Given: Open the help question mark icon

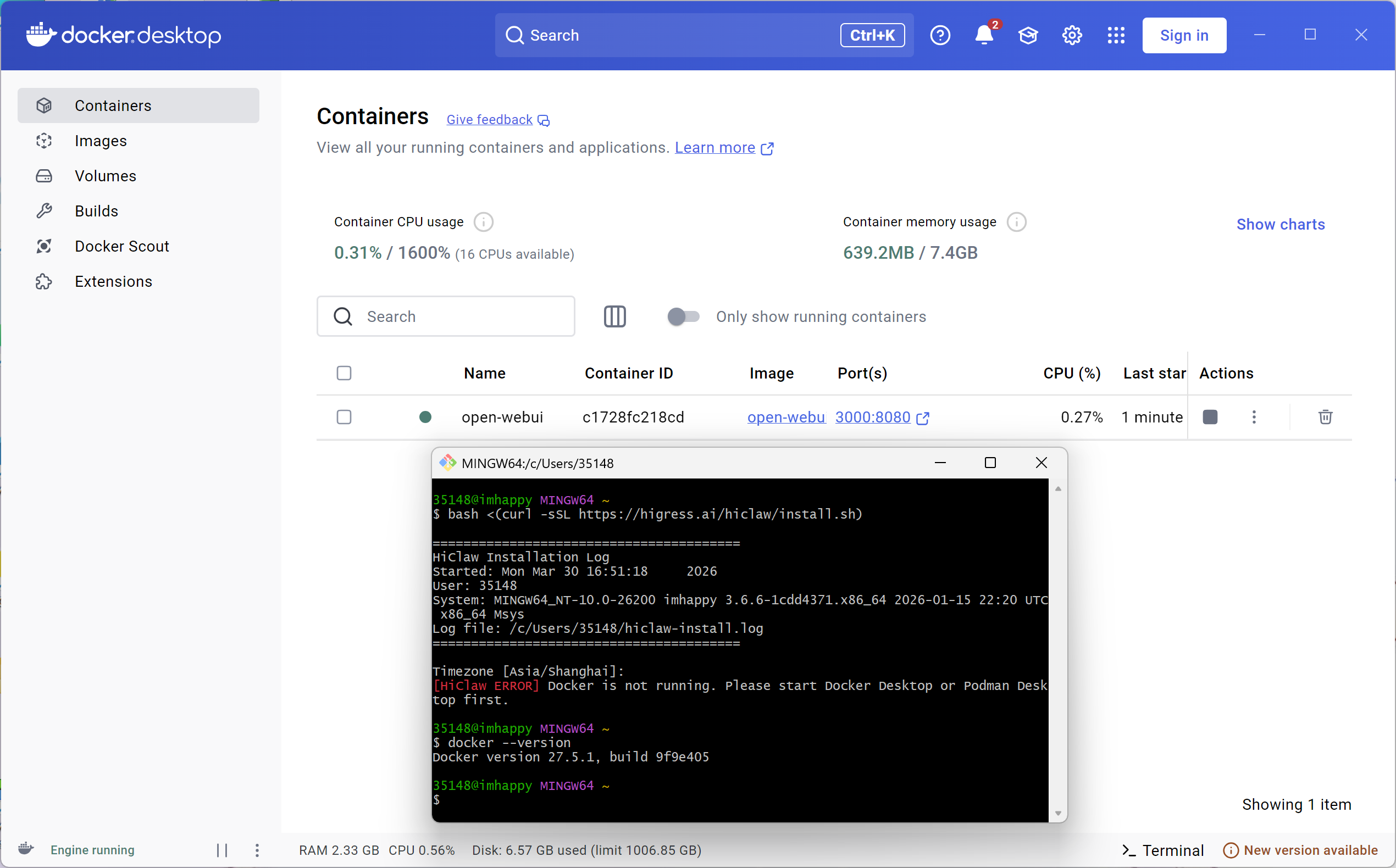Looking at the screenshot, I should click(x=940, y=36).
